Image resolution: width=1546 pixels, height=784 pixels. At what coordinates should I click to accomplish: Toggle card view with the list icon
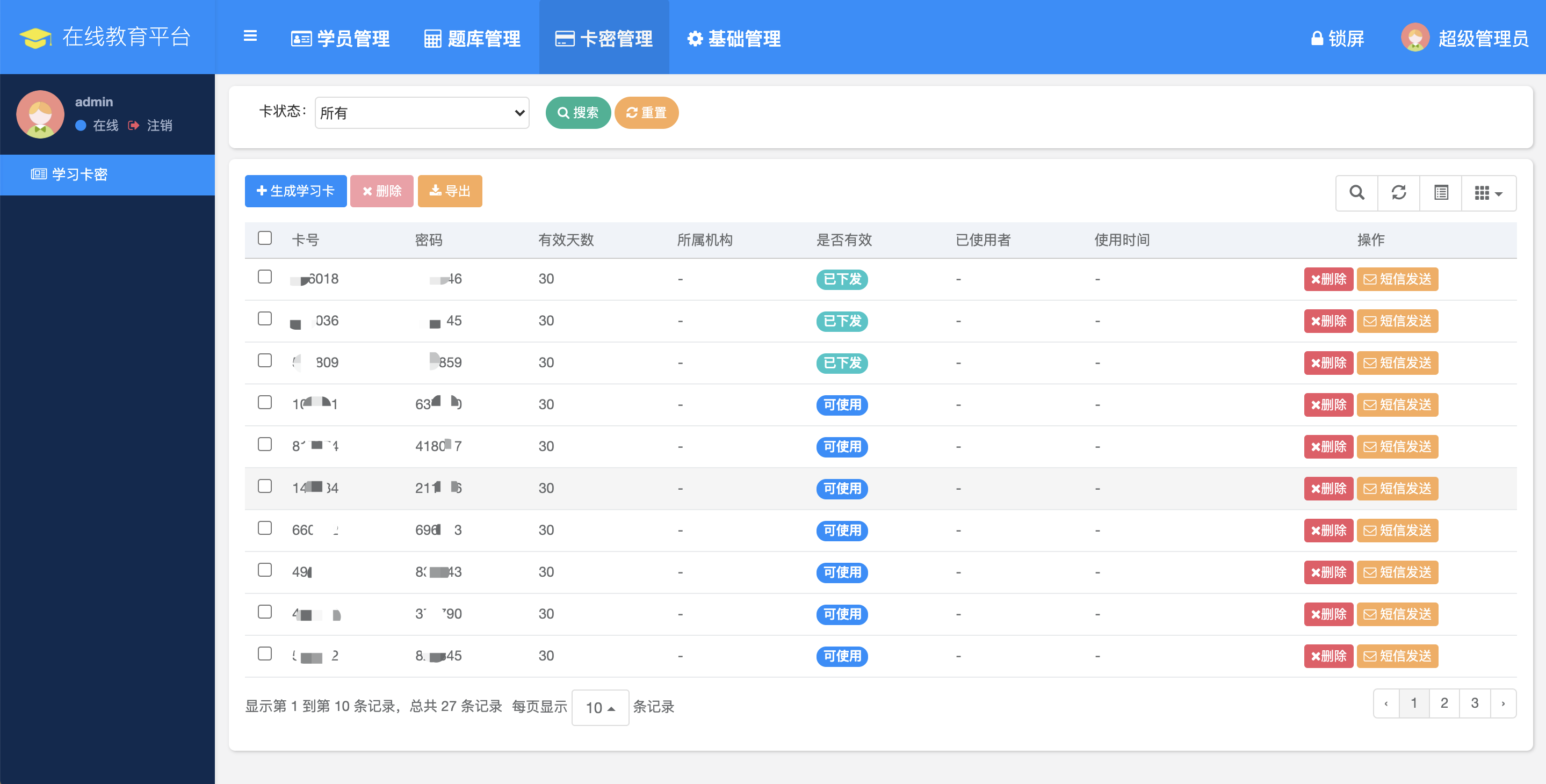click(1440, 193)
